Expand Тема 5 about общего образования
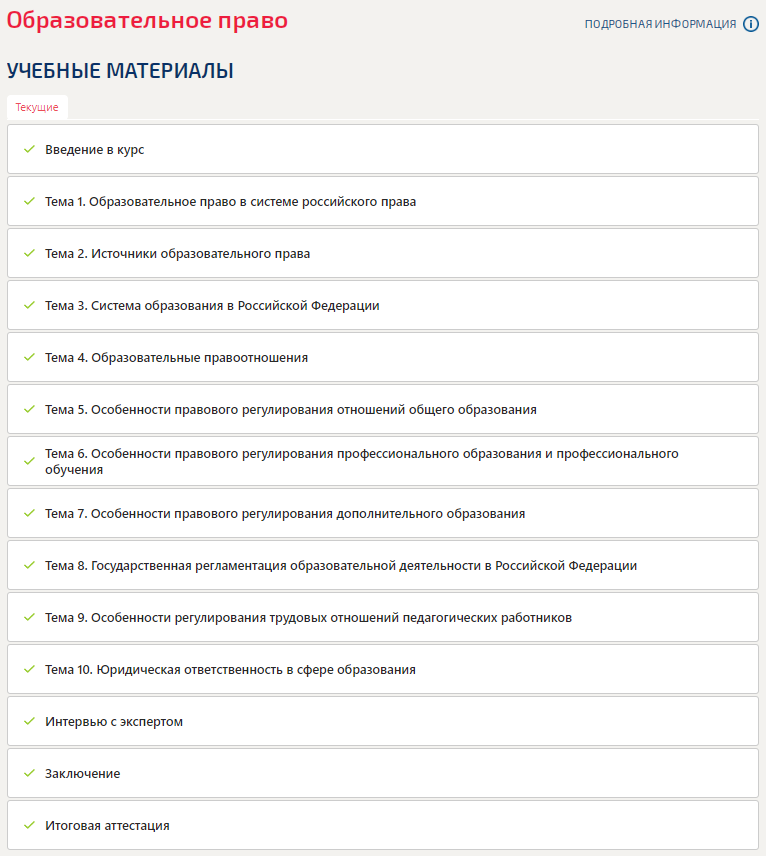This screenshot has height=856, width=766. (290, 410)
